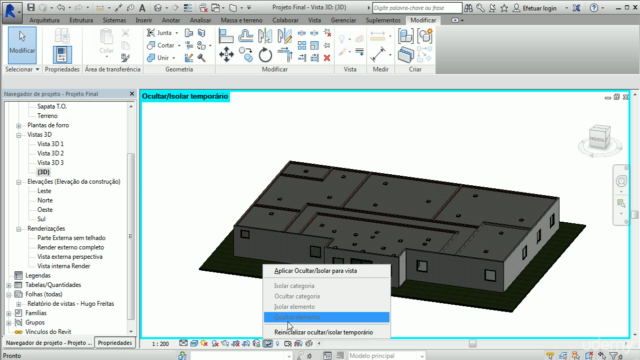Click the Text 'A' icon in quick access toolbar
Viewport: 640px width, 360px height.
pyautogui.click(x=142, y=8)
